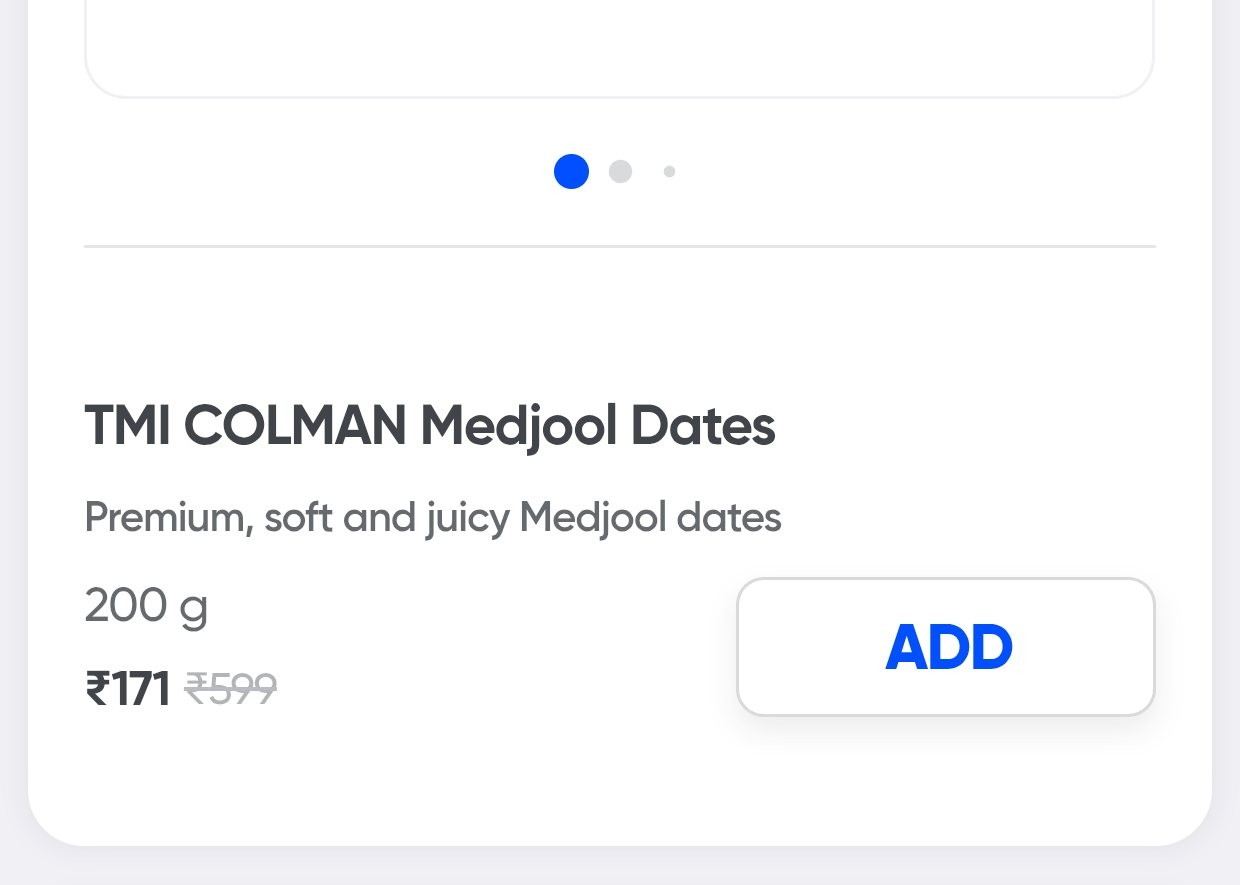Jump to the second carousel dot

point(620,171)
